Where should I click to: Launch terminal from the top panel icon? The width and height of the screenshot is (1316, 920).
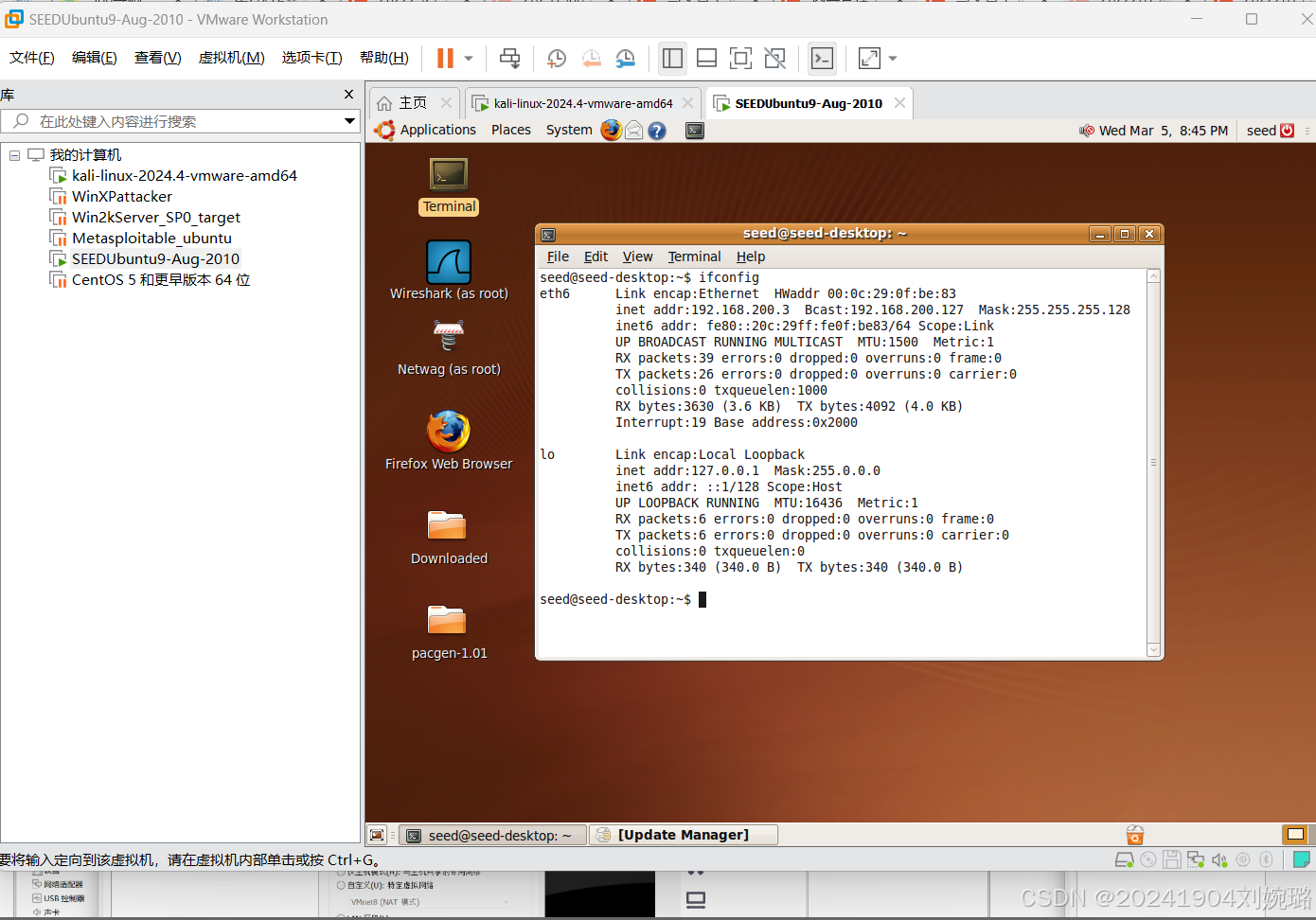(695, 131)
